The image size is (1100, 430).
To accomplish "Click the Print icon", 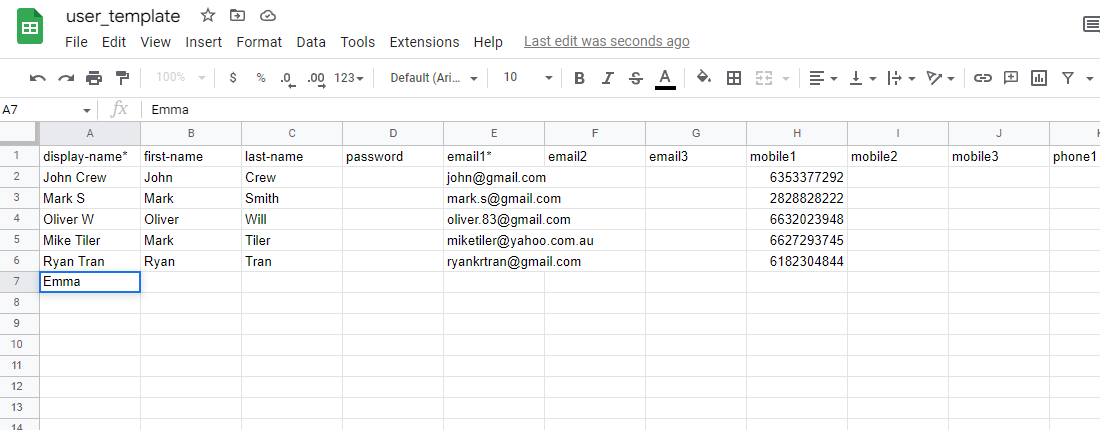I will click(94, 78).
